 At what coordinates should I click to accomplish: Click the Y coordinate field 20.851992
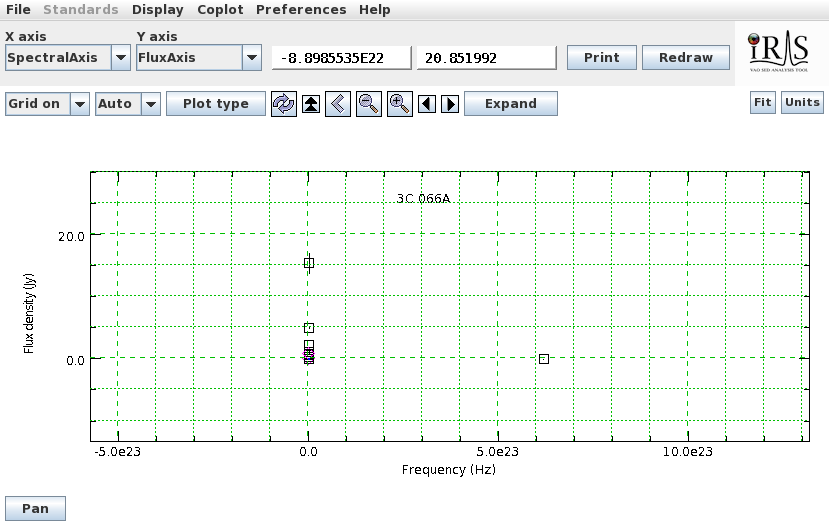point(486,58)
